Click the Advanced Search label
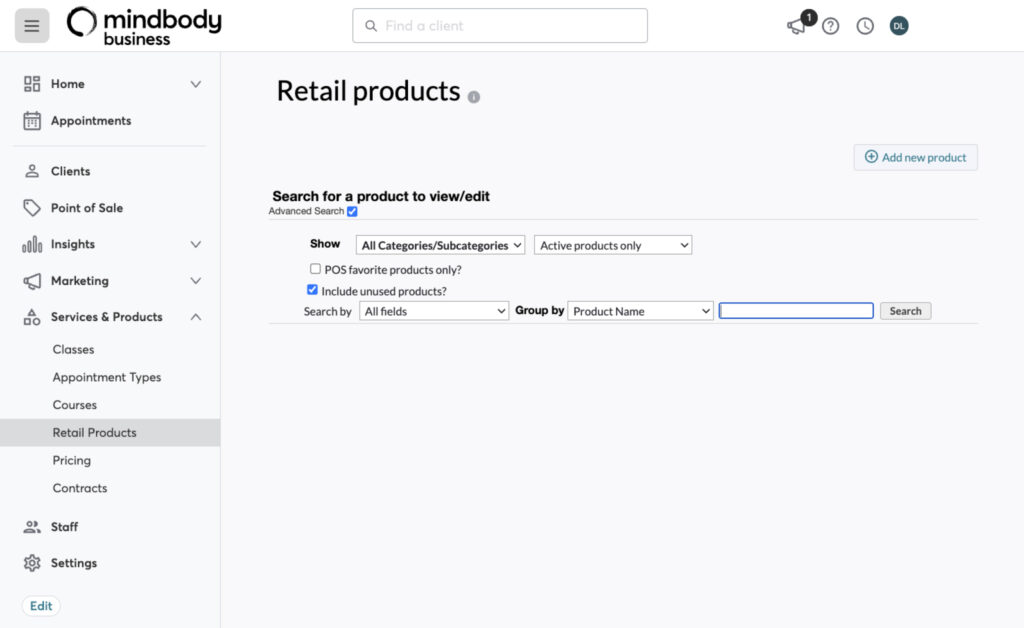This screenshot has height=628, width=1024. pos(306,212)
